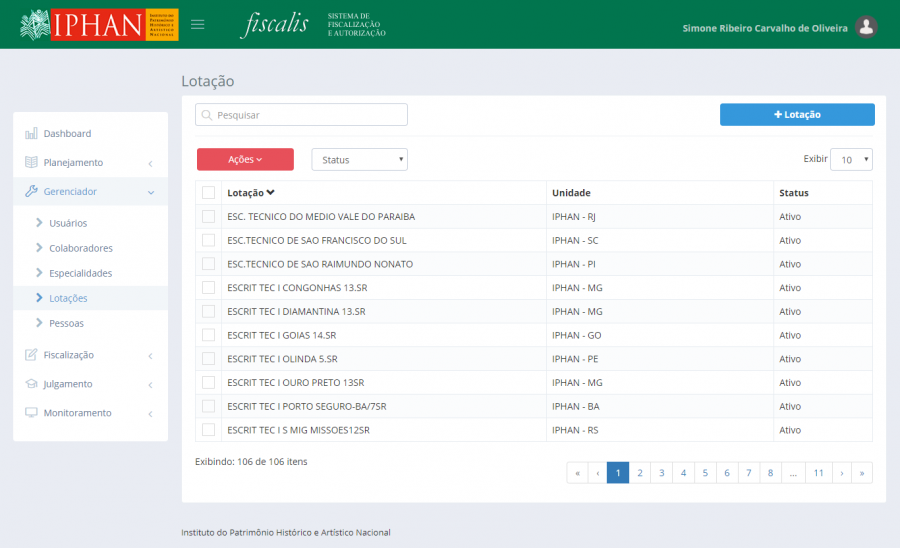Toggle the select-all checkbox in table header
This screenshot has height=548, width=900.
tap(208, 193)
